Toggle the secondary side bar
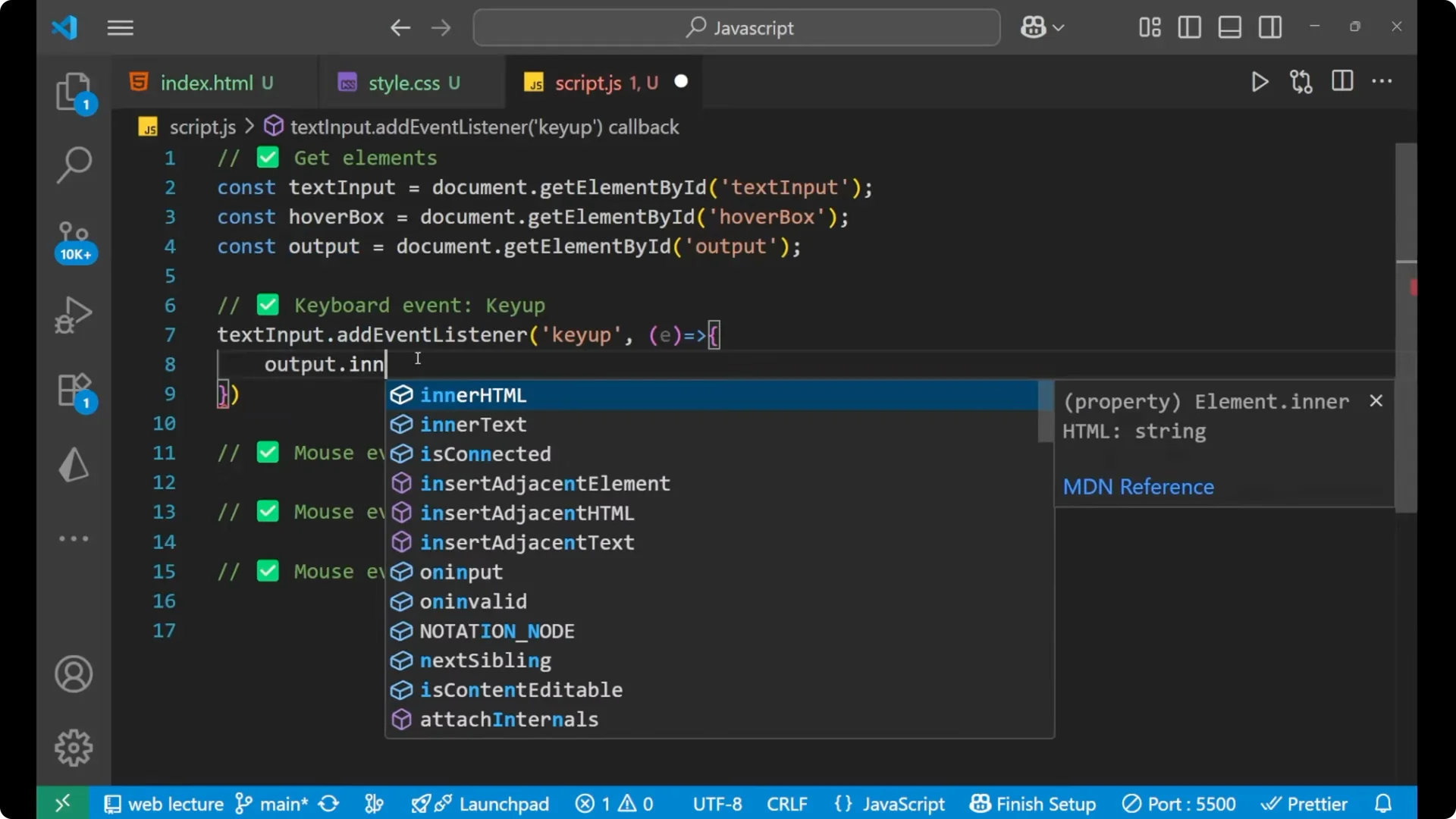Image resolution: width=1456 pixels, height=819 pixels. tap(1270, 27)
